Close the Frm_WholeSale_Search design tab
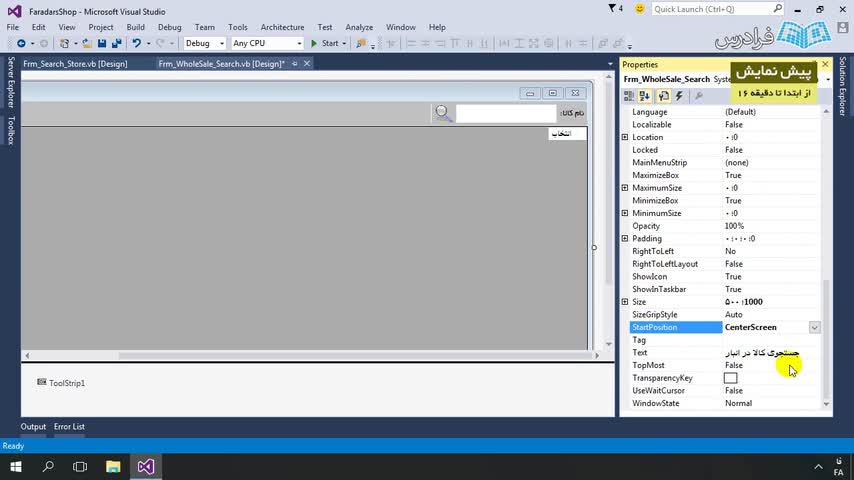Screen dimensions: 854x480 tap(307, 64)
